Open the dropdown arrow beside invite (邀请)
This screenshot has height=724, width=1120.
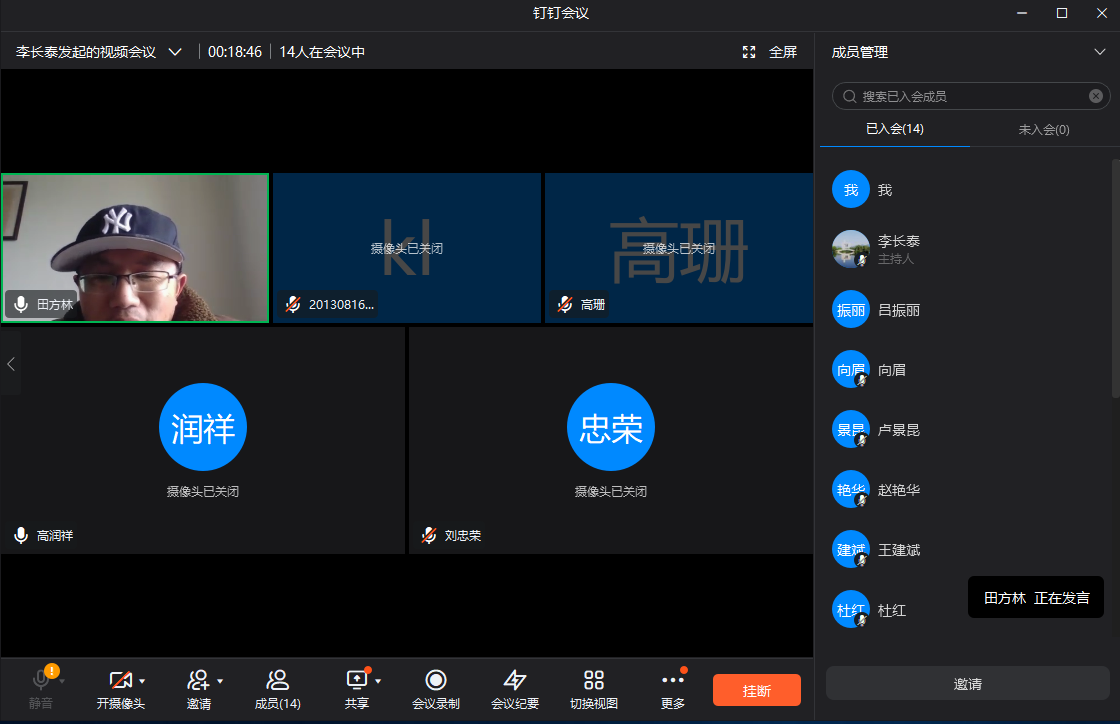pos(220,681)
